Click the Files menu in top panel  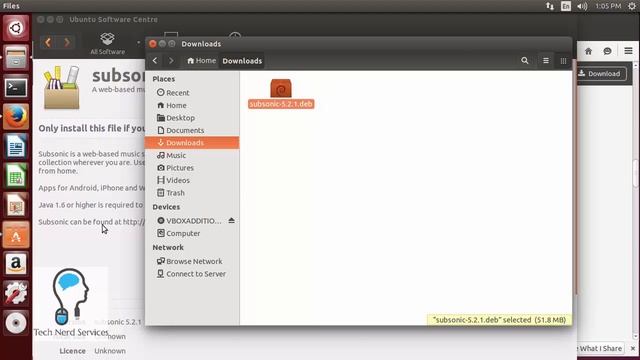[x=11, y=6]
